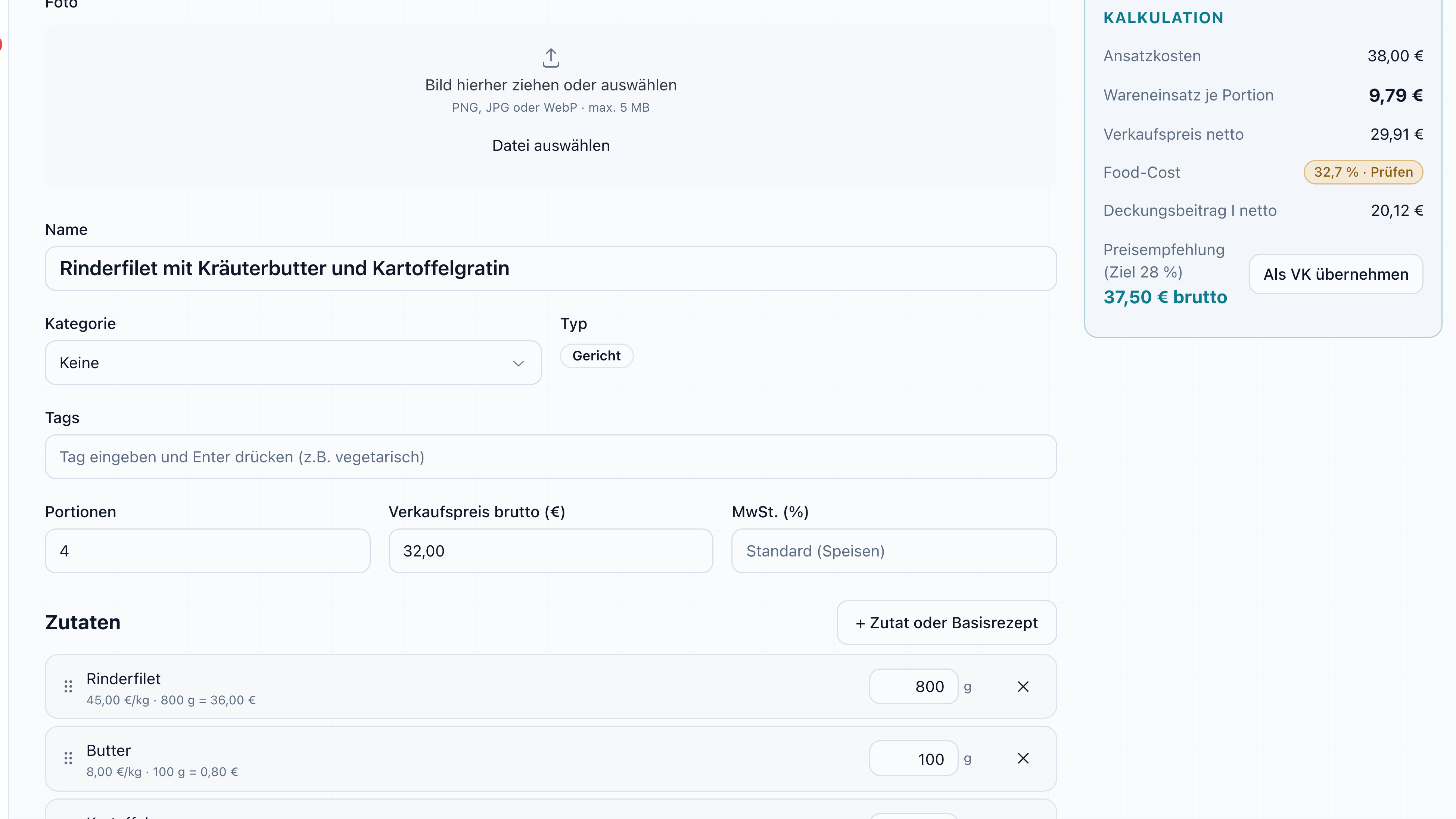Select the Gericht type chip

596,356
